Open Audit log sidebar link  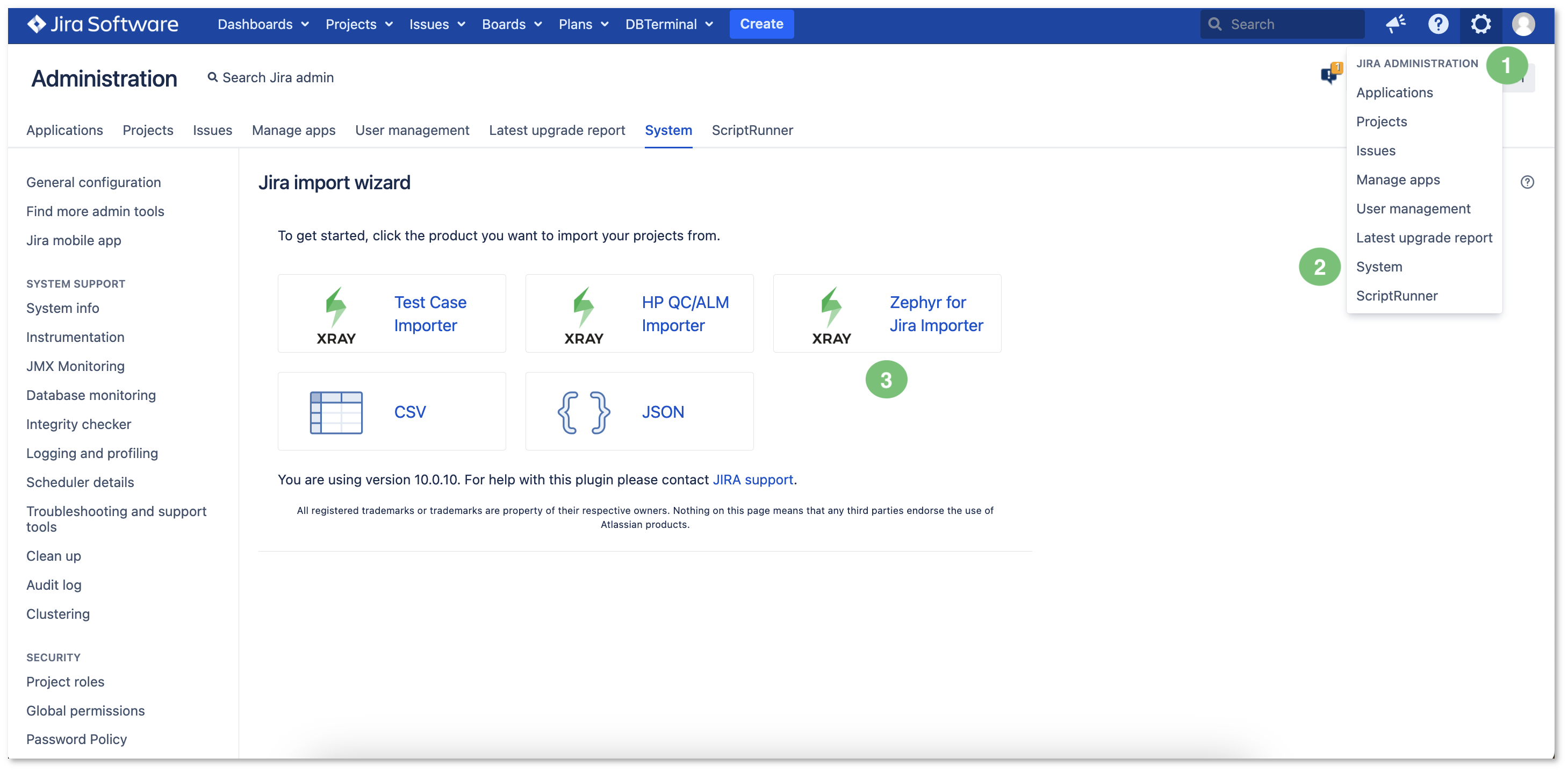point(54,585)
